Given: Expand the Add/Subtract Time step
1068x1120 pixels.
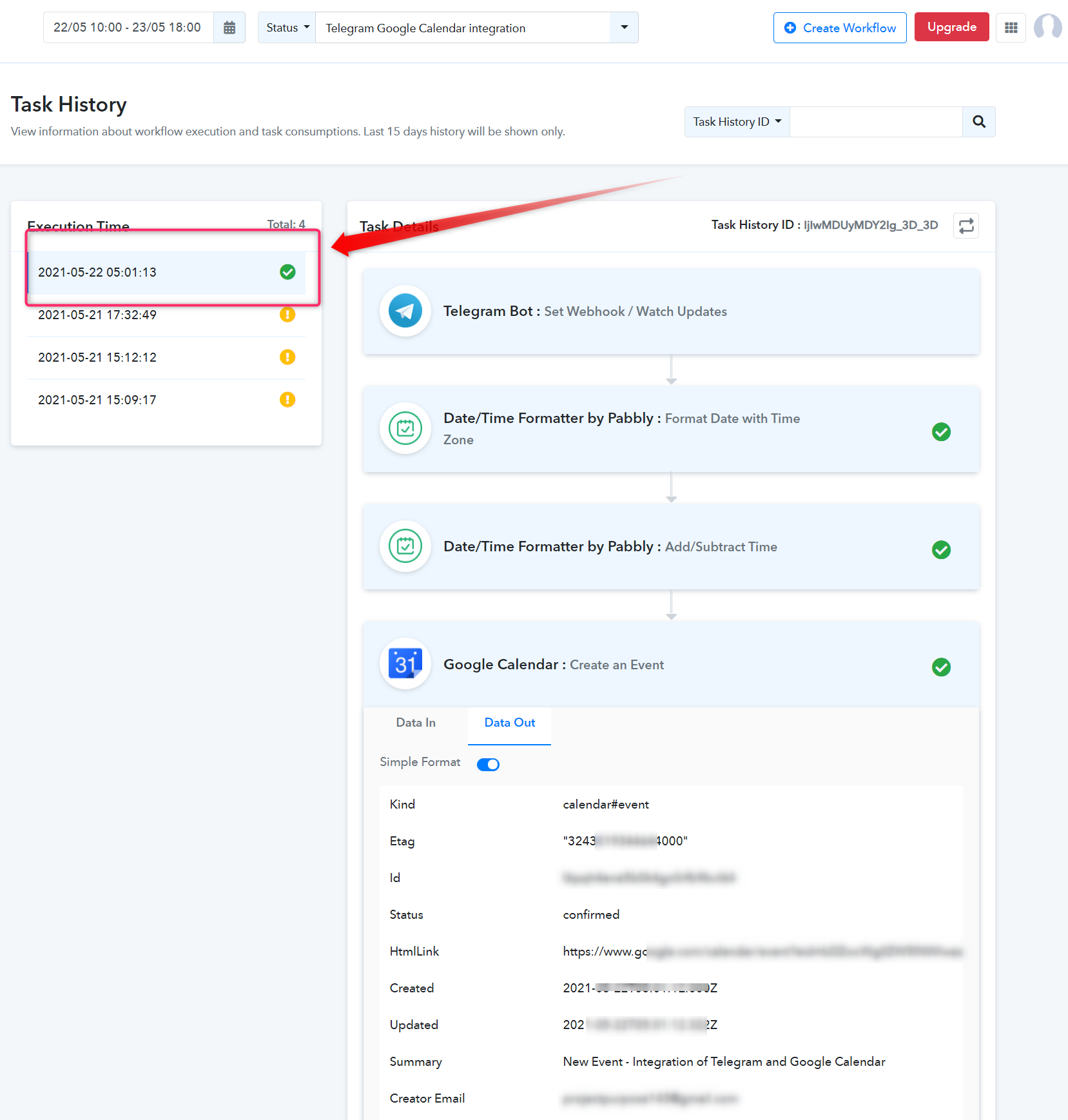Looking at the screenshot, I should [671, 547].
